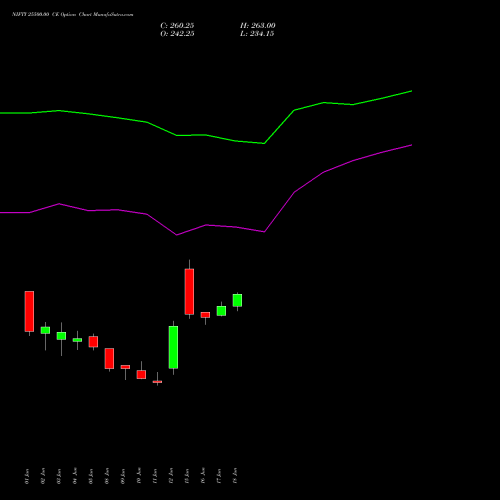
Task: Click the last green candle above date 18
Action: [237, 300]
